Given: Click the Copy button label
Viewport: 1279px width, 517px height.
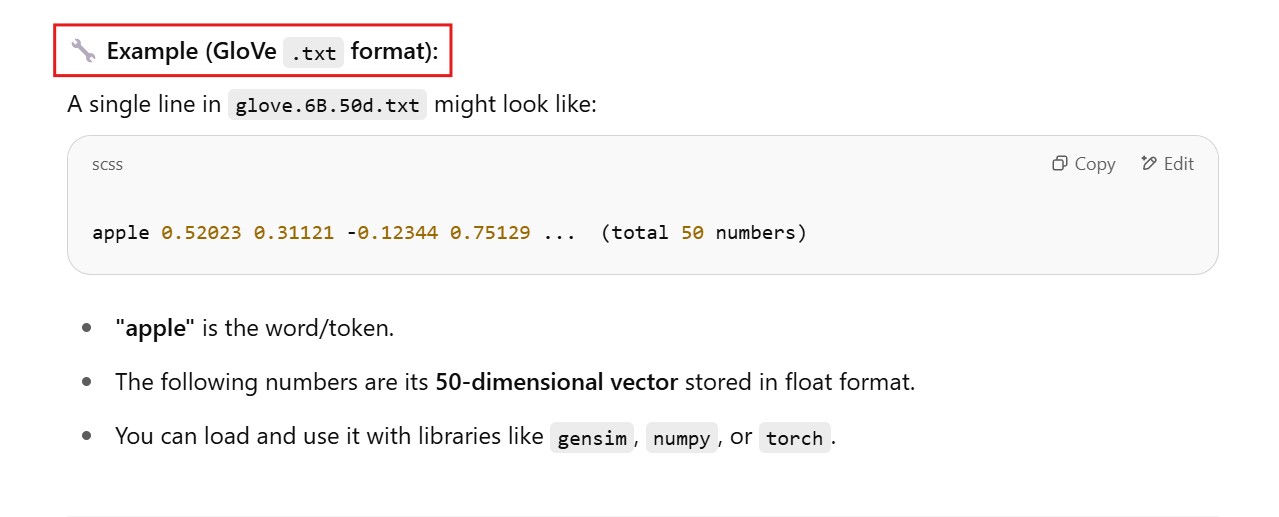Looking at the screenshot, I should tap(1094, 164).
